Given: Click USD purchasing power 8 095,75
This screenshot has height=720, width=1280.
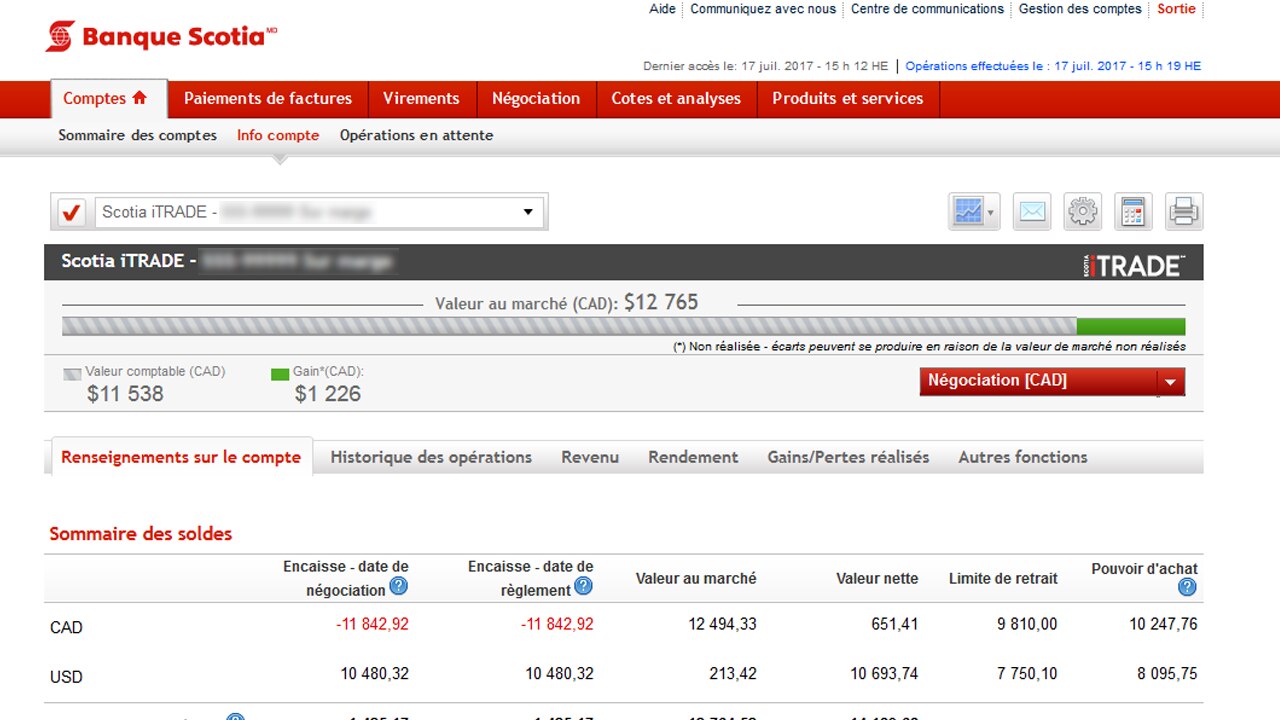Looking at the screenshot, I should tap(1167, 674).
